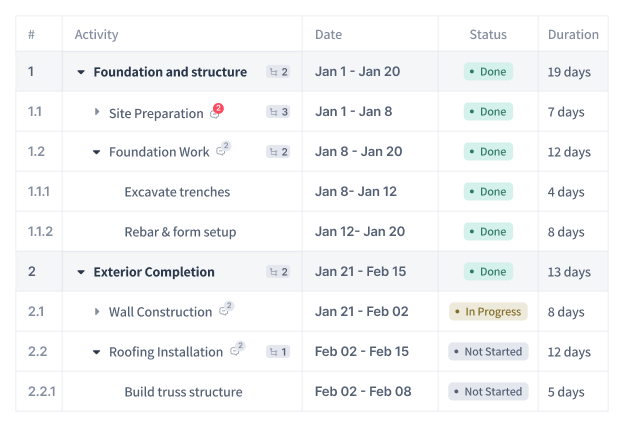This screenshot has height=427, width=624.
Task: Click the Duration column header
Action: tap(573, 35)
